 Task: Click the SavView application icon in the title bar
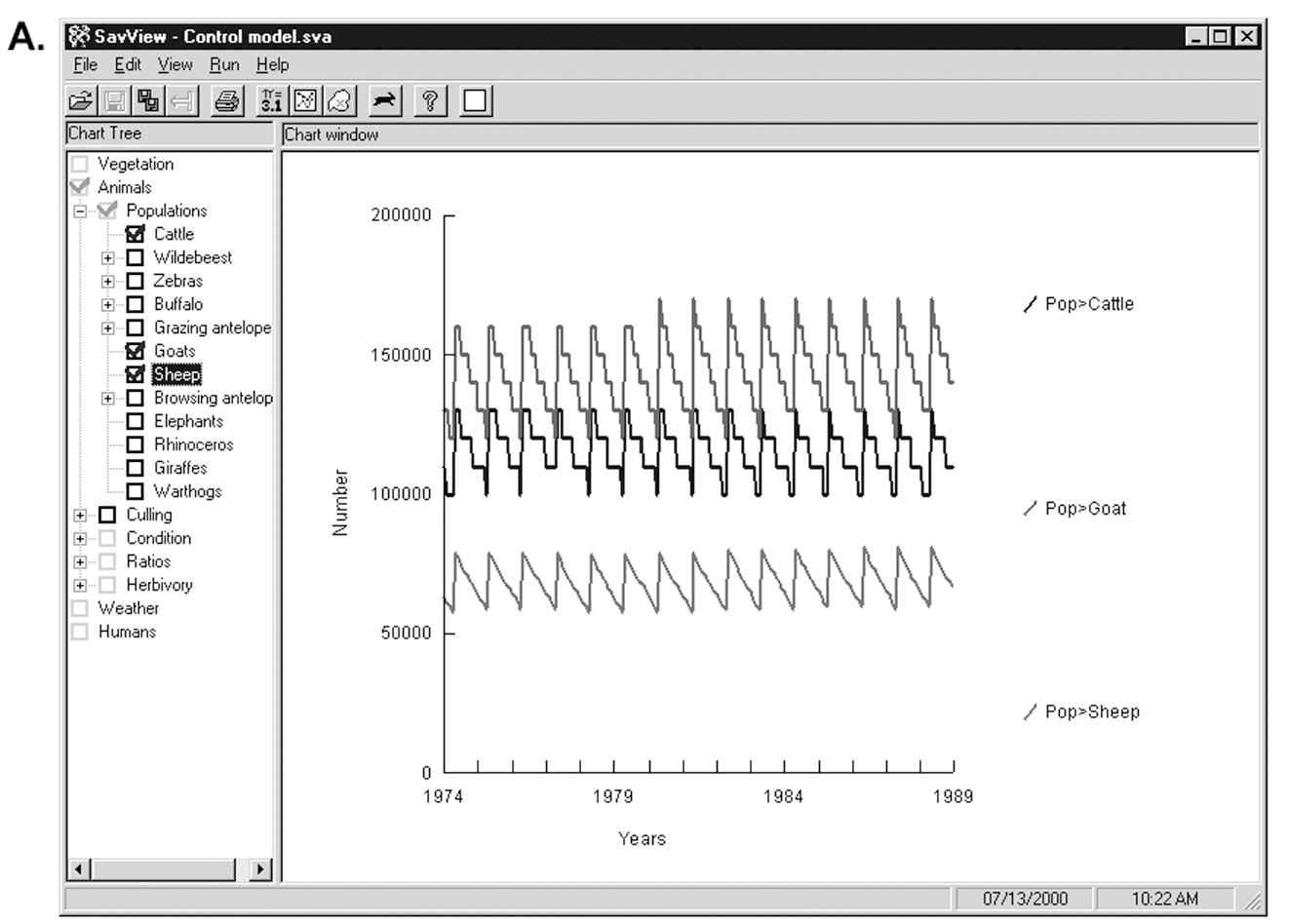click(x=79, y=36)
